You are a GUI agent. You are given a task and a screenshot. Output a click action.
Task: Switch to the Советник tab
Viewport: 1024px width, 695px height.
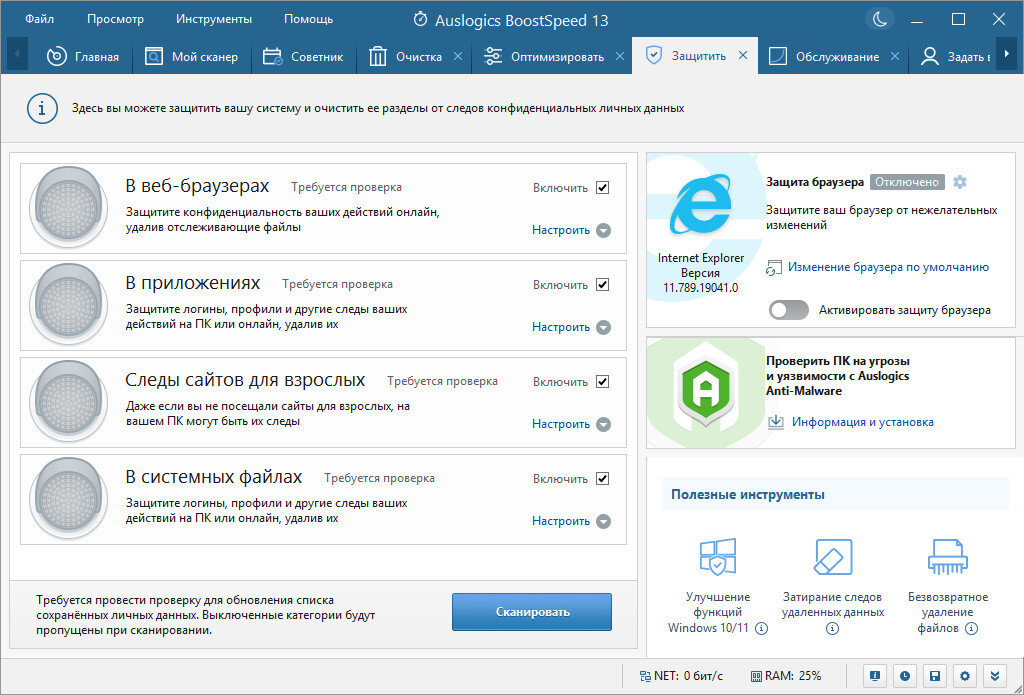click(303, 57)
